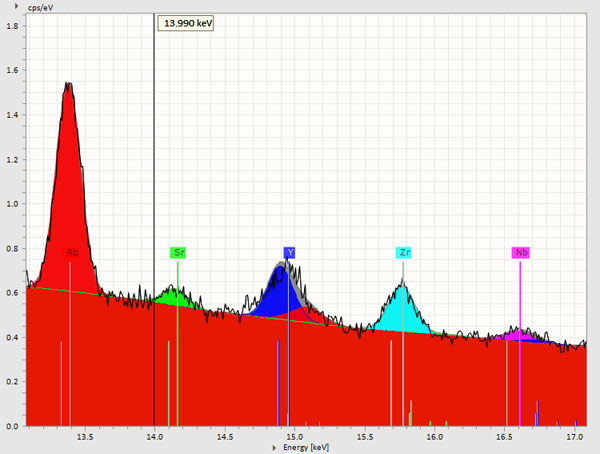
Task: Click the 15.0 tick on energy axis
Action: pos(294,437)
